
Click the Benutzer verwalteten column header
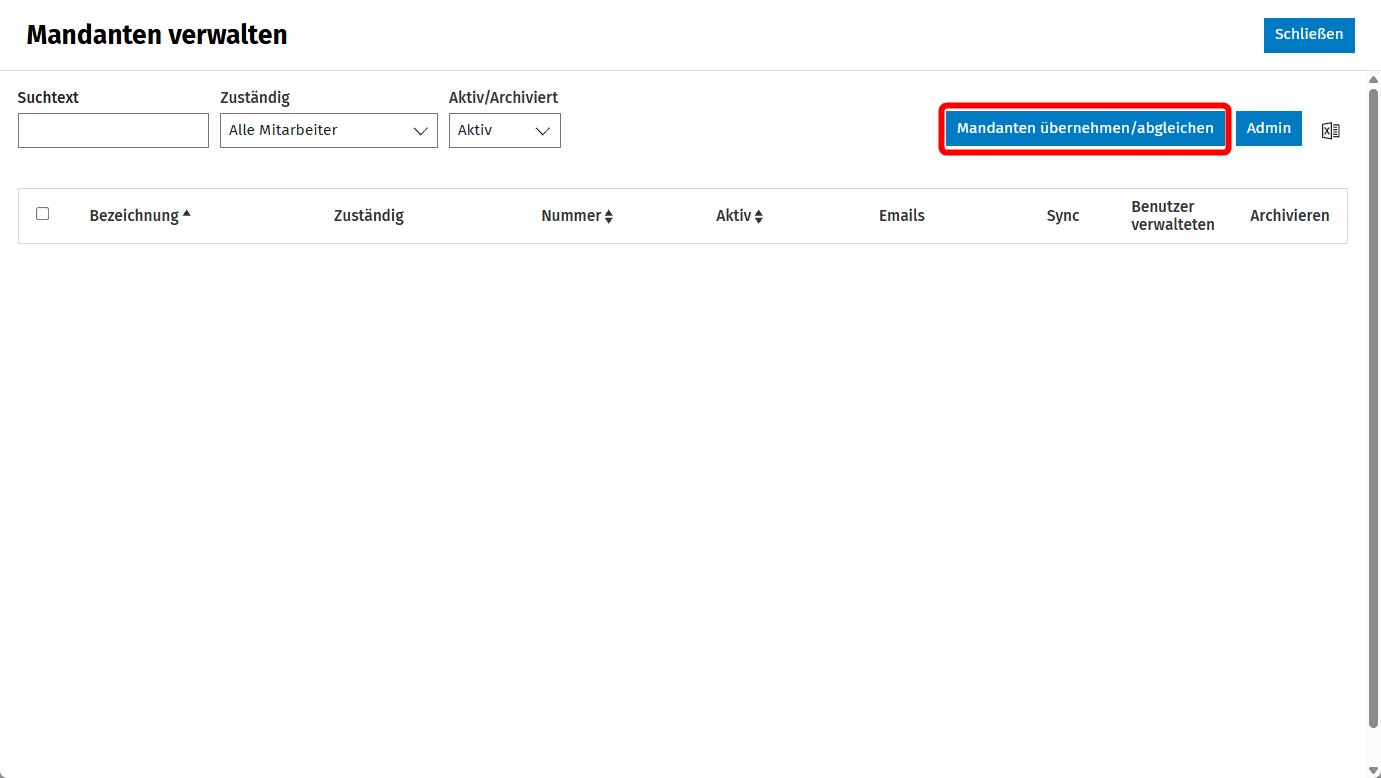[1173, 215]
